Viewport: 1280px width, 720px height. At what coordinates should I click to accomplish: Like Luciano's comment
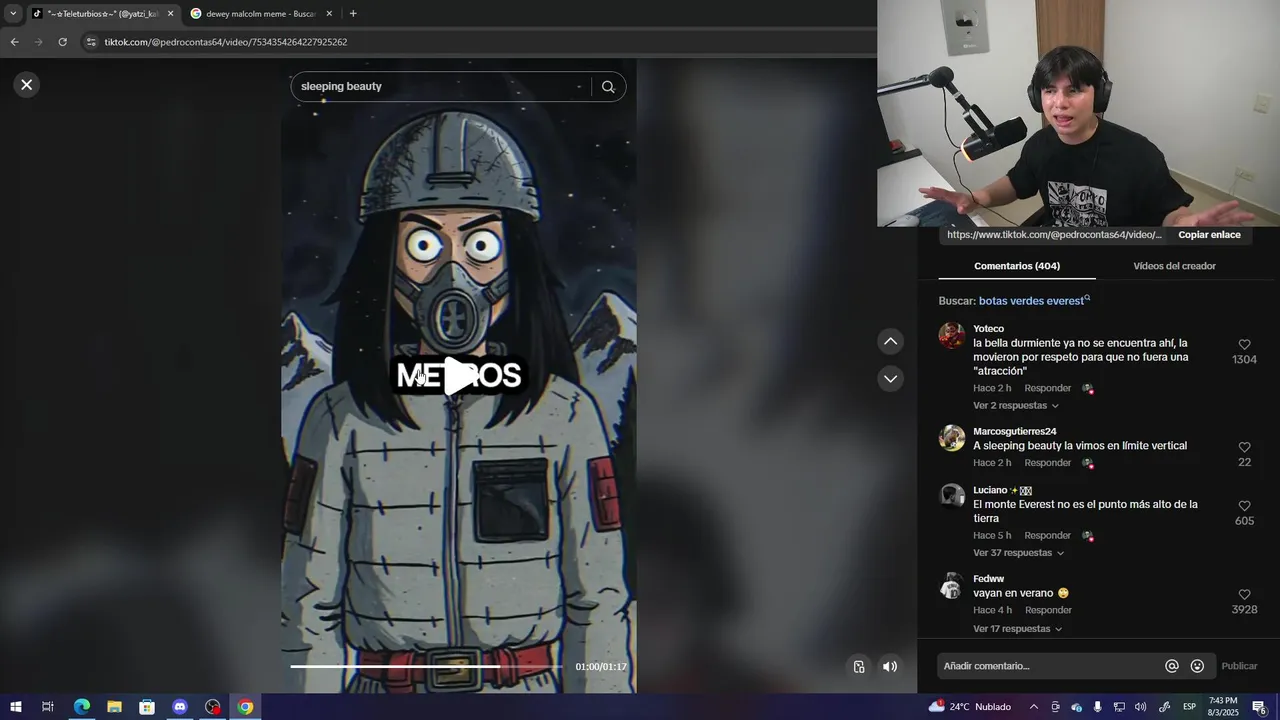point(1244,507)
